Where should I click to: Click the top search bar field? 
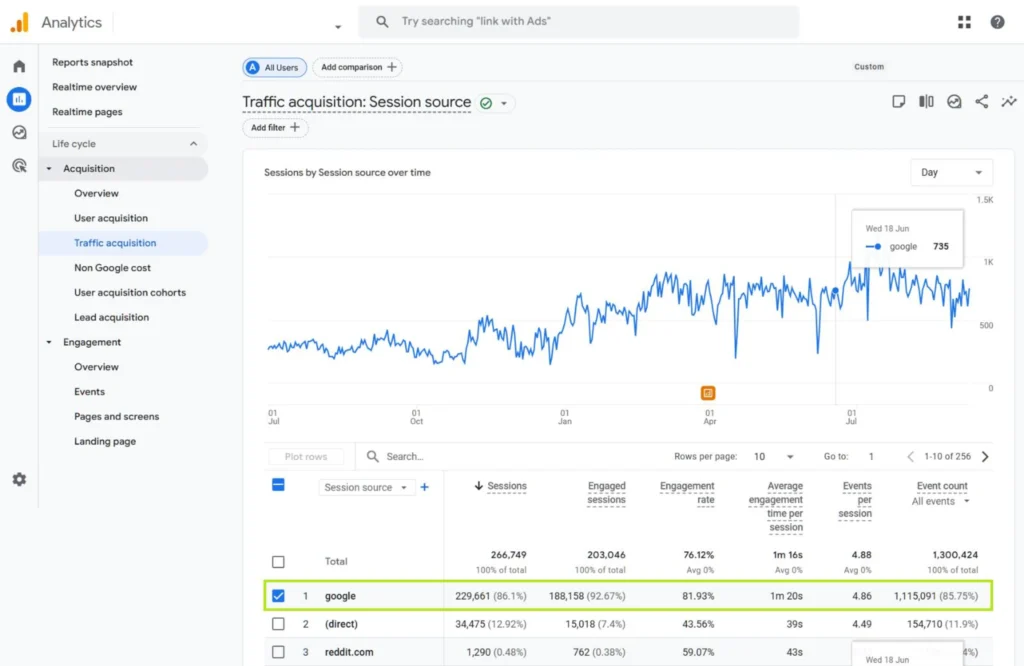pos(579,22)
